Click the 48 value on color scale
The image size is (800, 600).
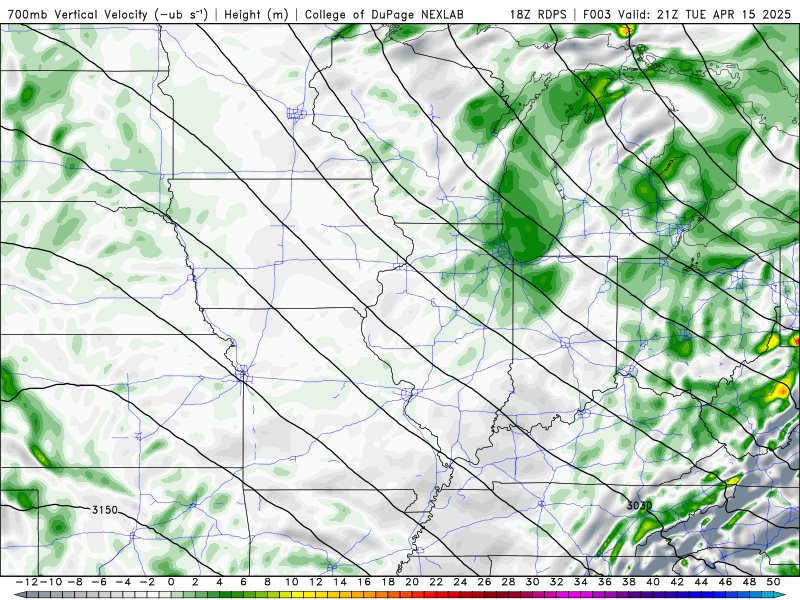(x=749, y=582)
